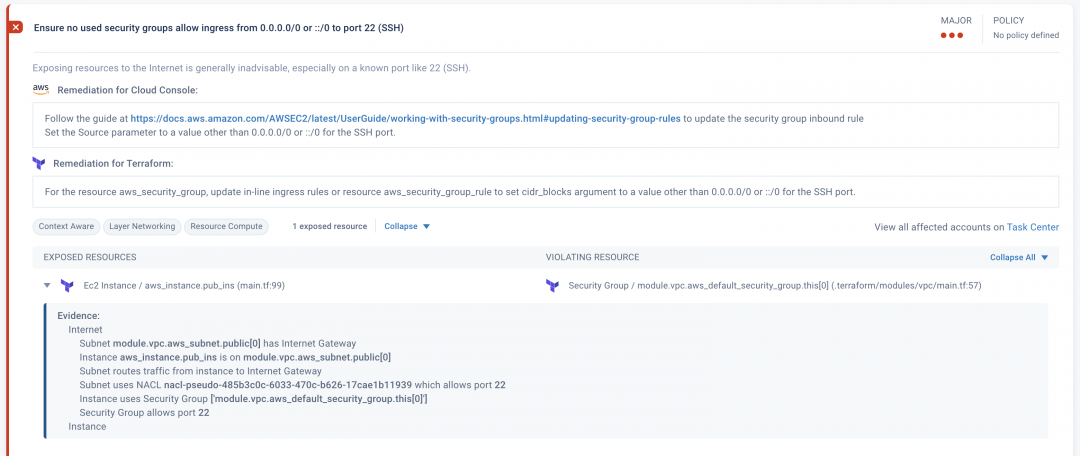Click Ec2 Instance / aws_instance.pub_ins resource text
The width and height of the screenshot is (1080, 456).
coord(184,285)
